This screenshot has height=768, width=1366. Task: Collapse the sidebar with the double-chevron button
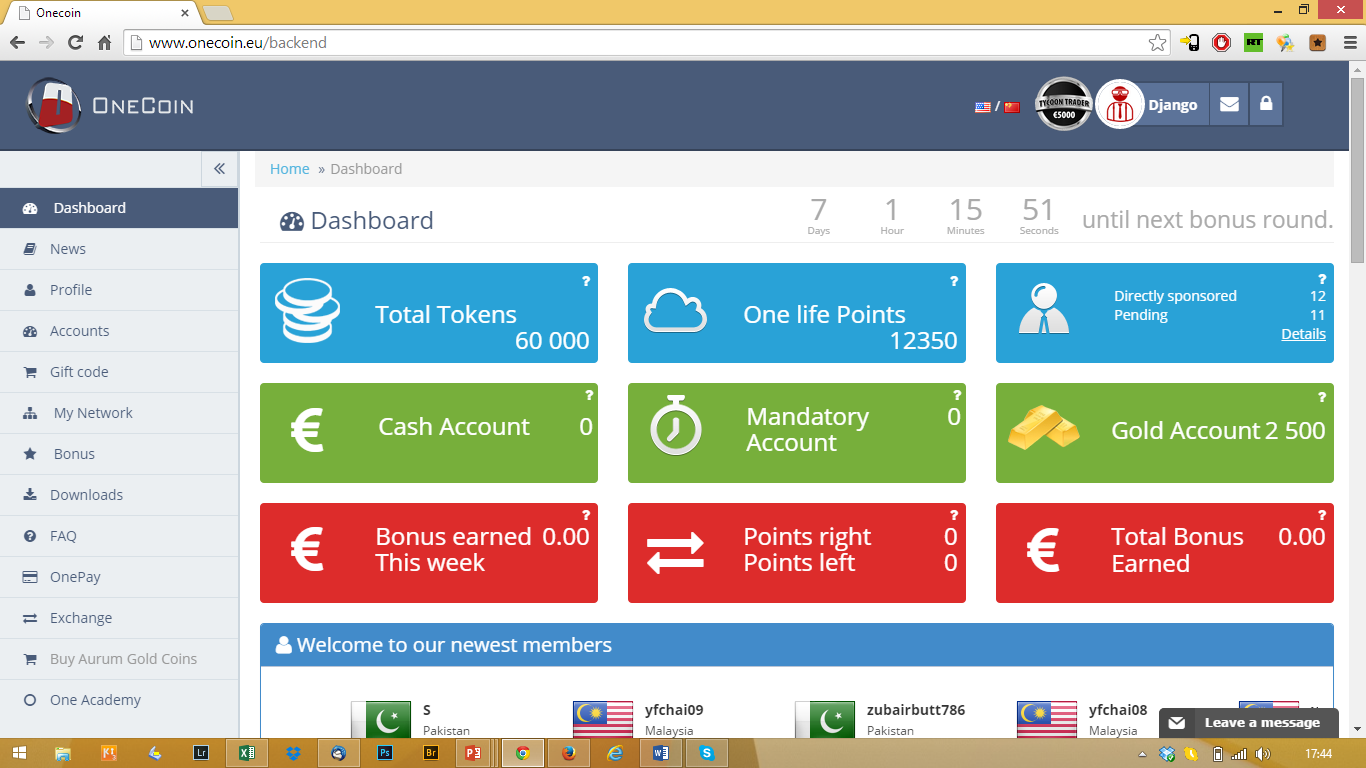219,169
